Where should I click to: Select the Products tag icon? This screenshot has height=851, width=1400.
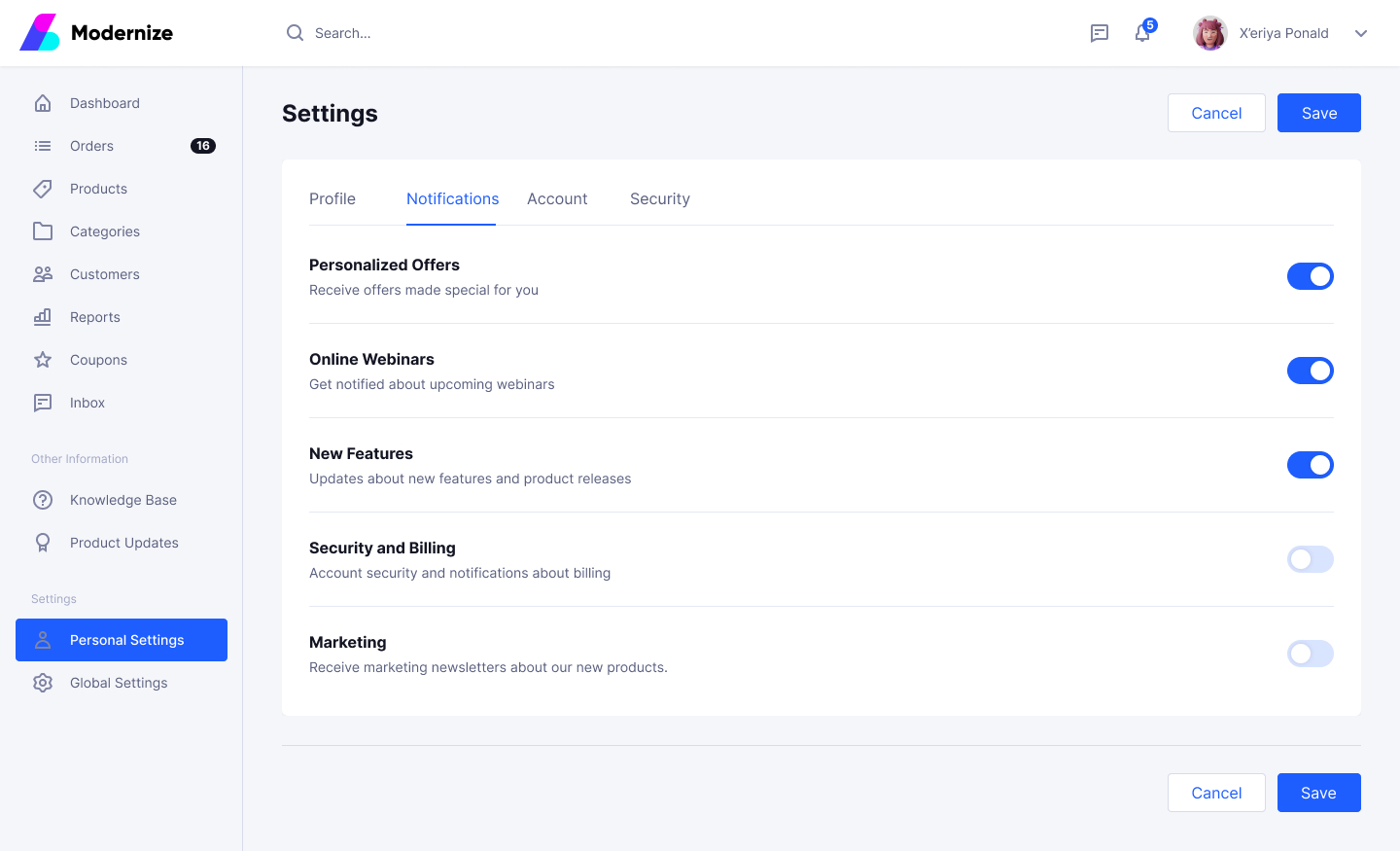(43, 189)
